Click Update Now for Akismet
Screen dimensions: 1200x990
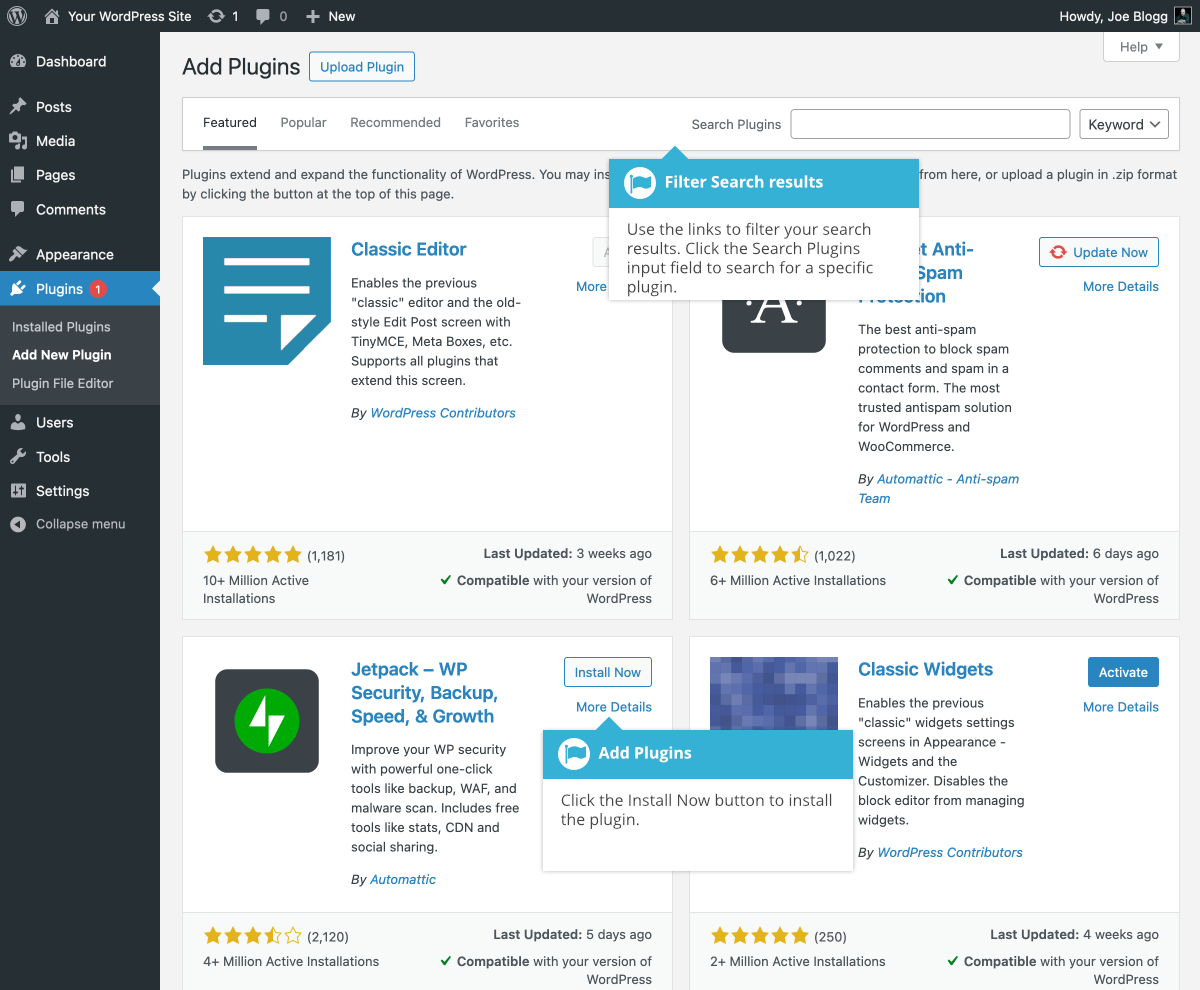tap(1099, 252)
